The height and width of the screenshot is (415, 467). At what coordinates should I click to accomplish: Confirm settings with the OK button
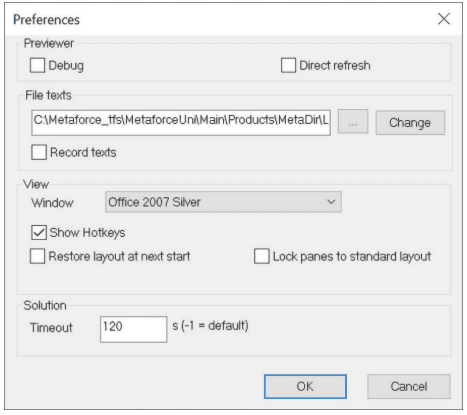305,386
